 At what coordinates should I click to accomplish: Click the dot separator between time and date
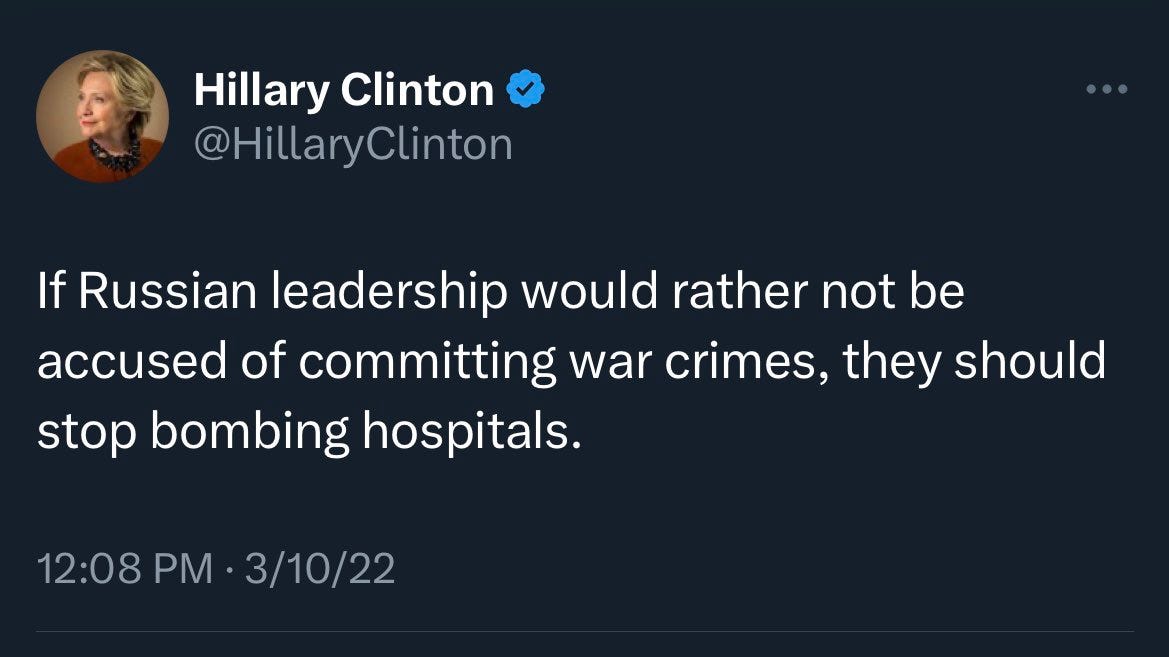[x=229, y=569]
